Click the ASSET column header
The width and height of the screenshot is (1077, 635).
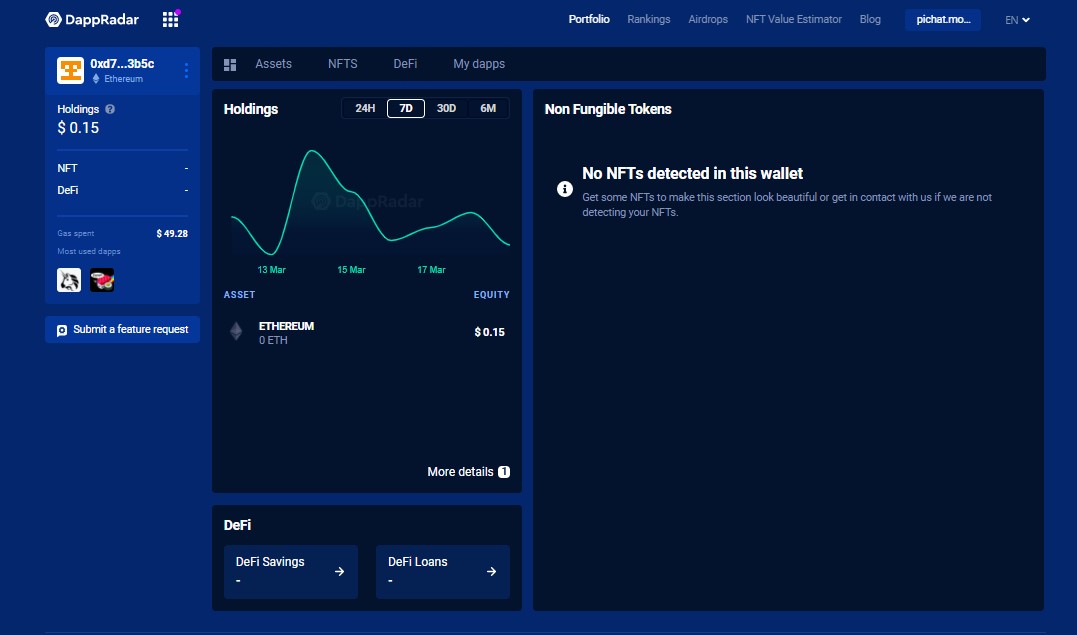tap(239, 295)
